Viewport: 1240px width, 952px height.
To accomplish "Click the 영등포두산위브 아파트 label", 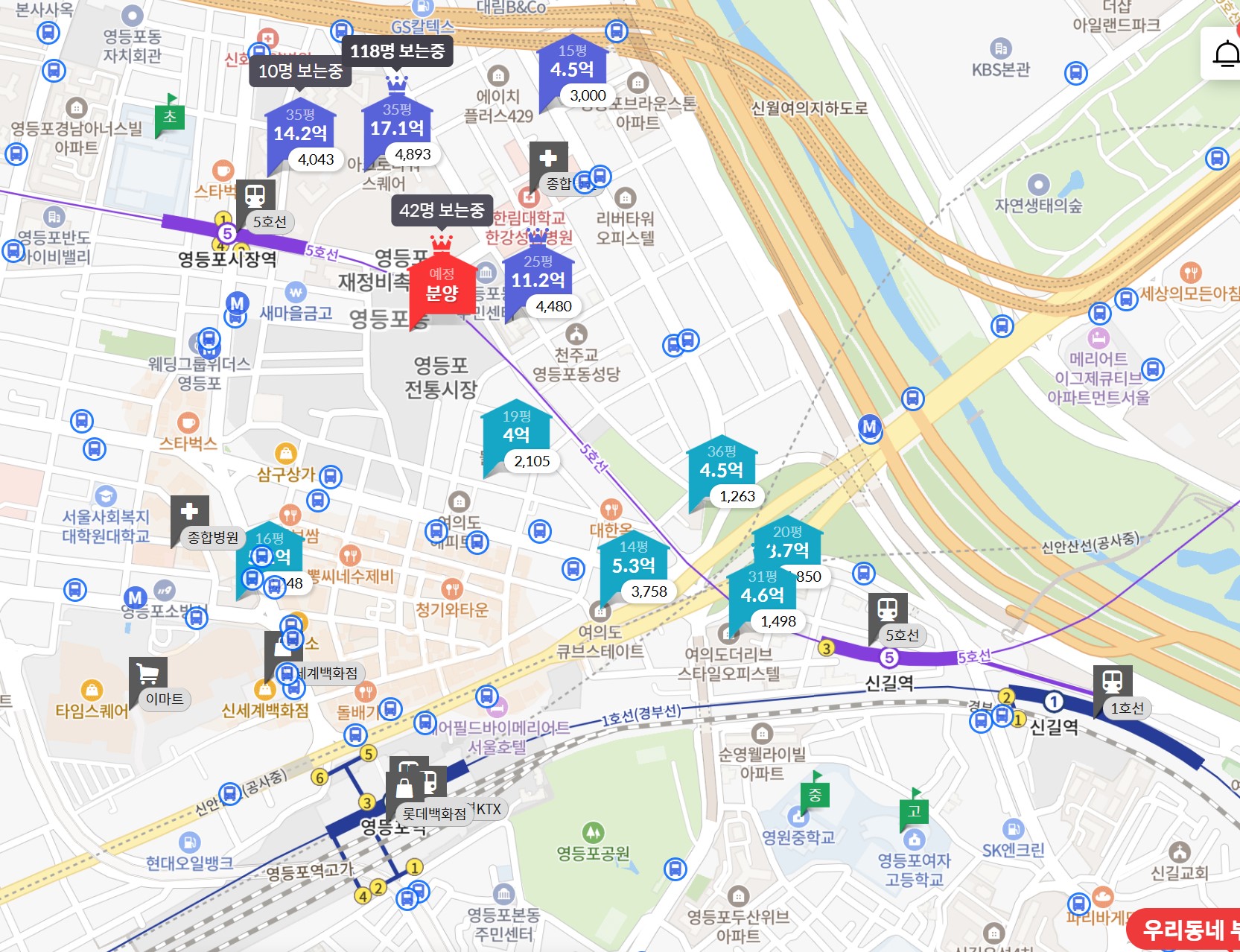I will [x=738, y=926].
